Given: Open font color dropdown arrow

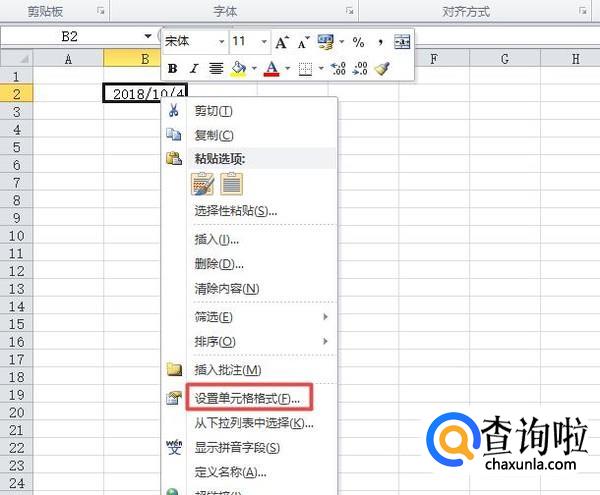Looking at the screenshot, I should coord(287,69).
